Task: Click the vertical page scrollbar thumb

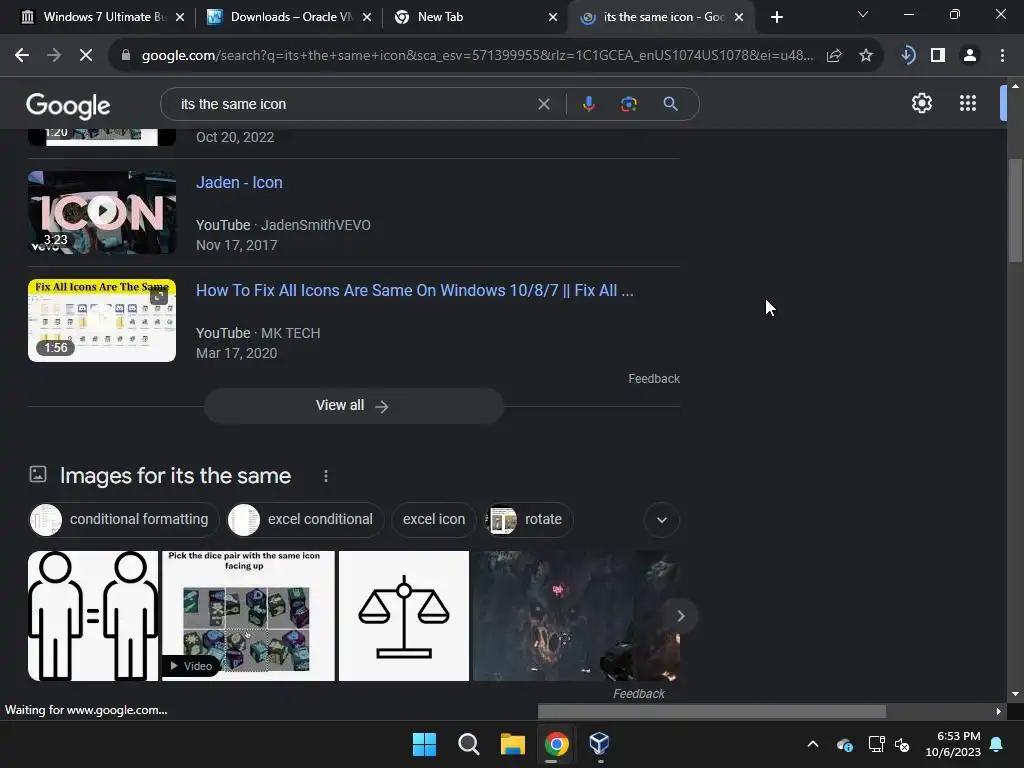Action: [1015, 210]
